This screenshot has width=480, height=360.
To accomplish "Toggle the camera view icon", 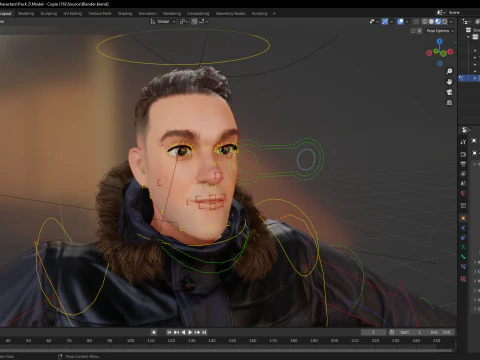I will (x=449, y=92).
